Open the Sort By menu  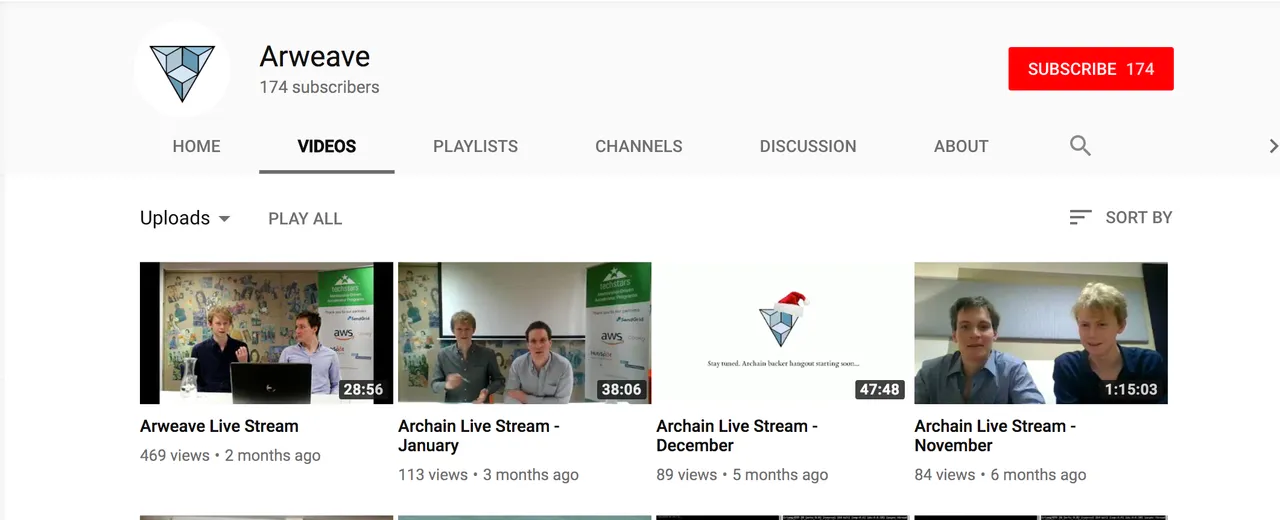[1120, 217]
